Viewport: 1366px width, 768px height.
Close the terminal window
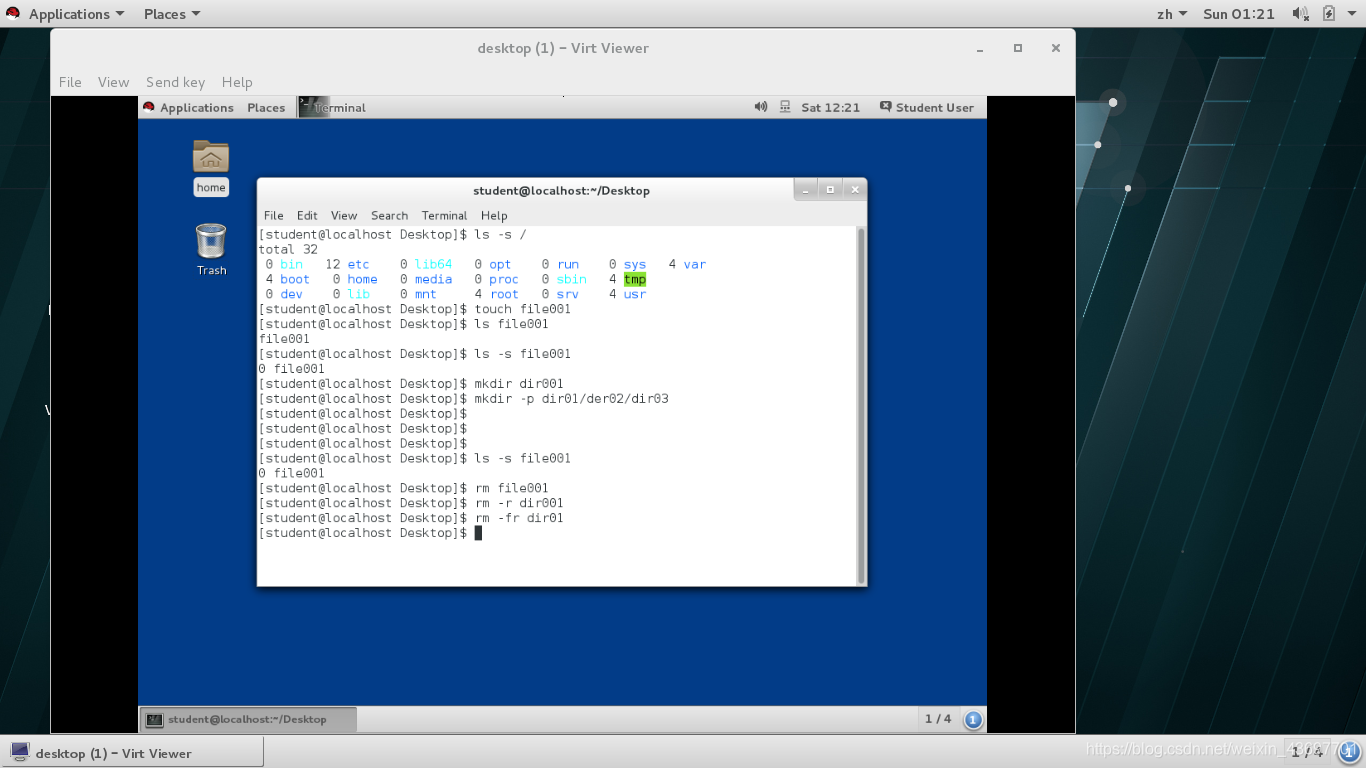click(x=854, y=189)
